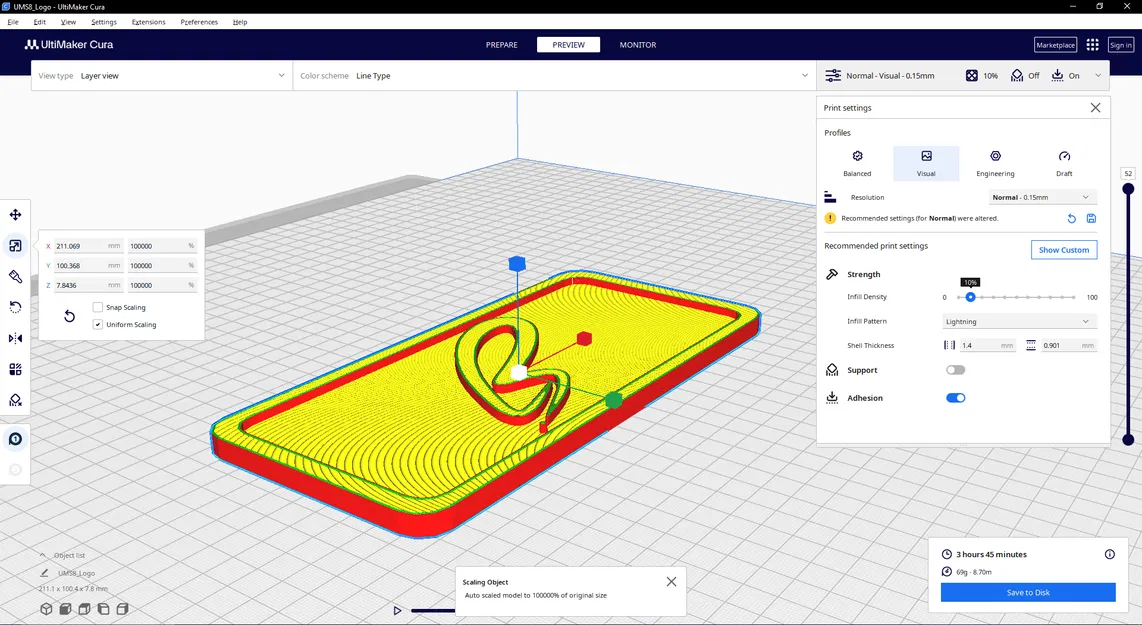Choose the Draft profile

click(x=1064, y=163)
